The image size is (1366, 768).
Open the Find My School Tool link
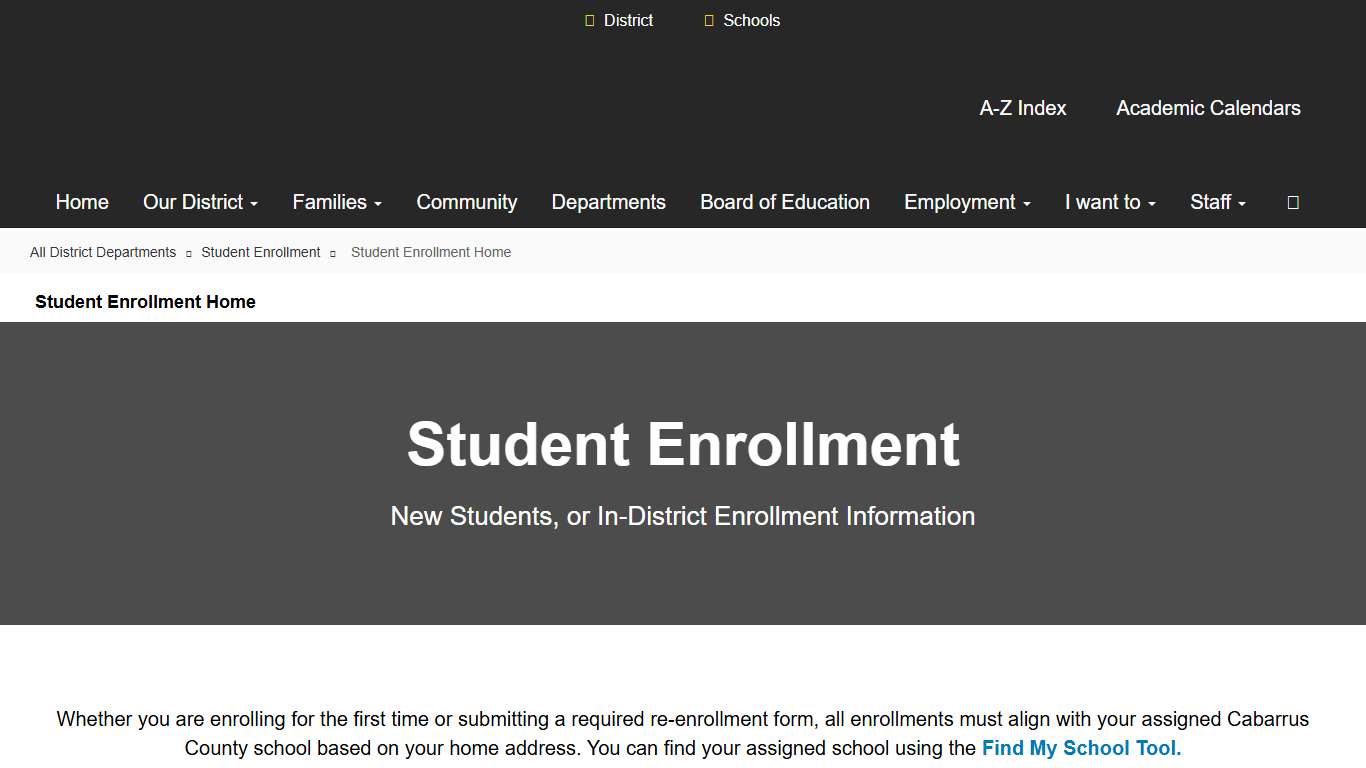[1079, 747]
